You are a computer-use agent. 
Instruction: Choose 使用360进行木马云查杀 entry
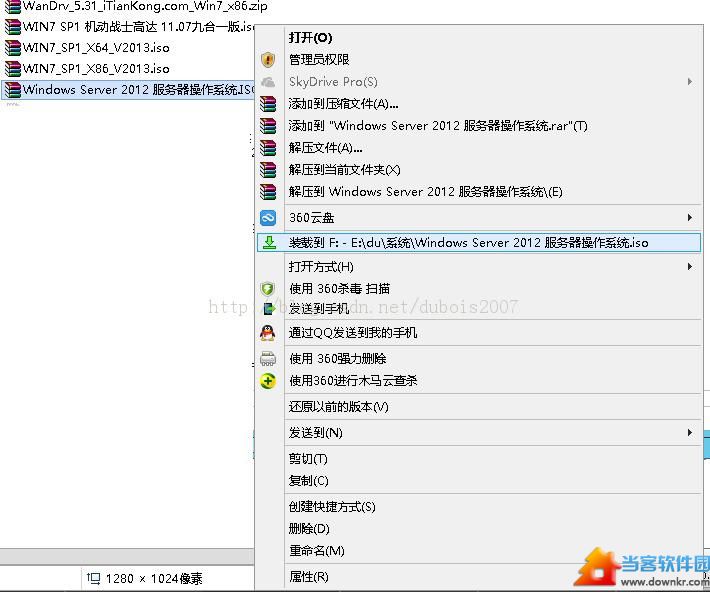(x=479, y=381)
